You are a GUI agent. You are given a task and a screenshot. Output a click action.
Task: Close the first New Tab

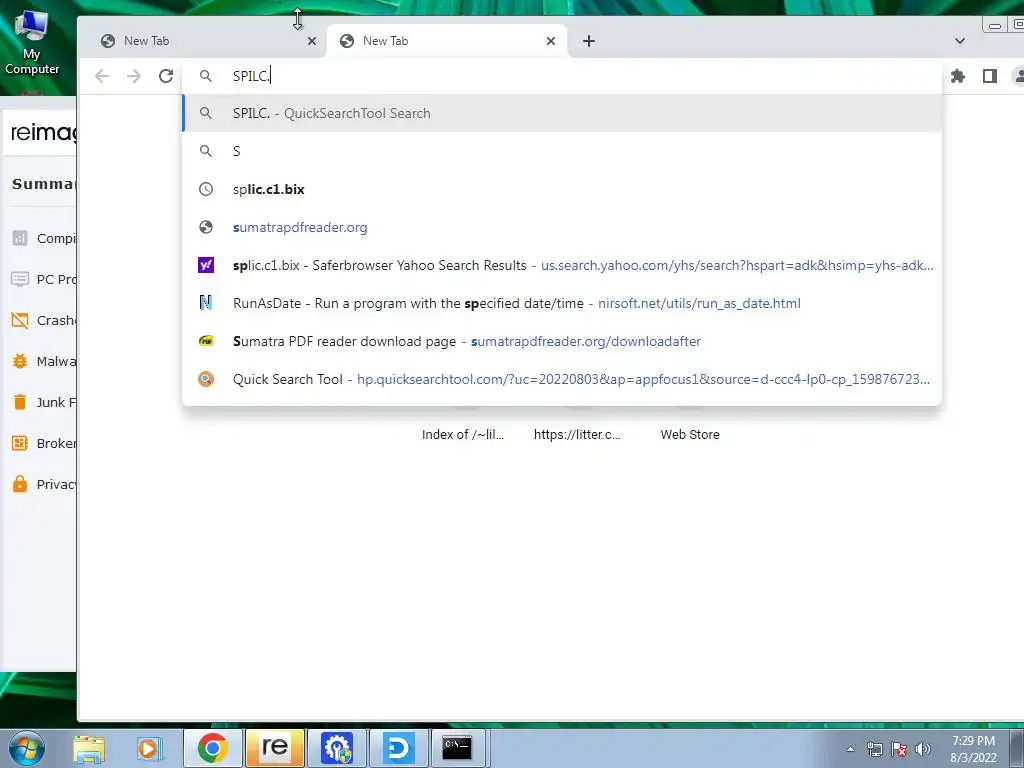312,41
